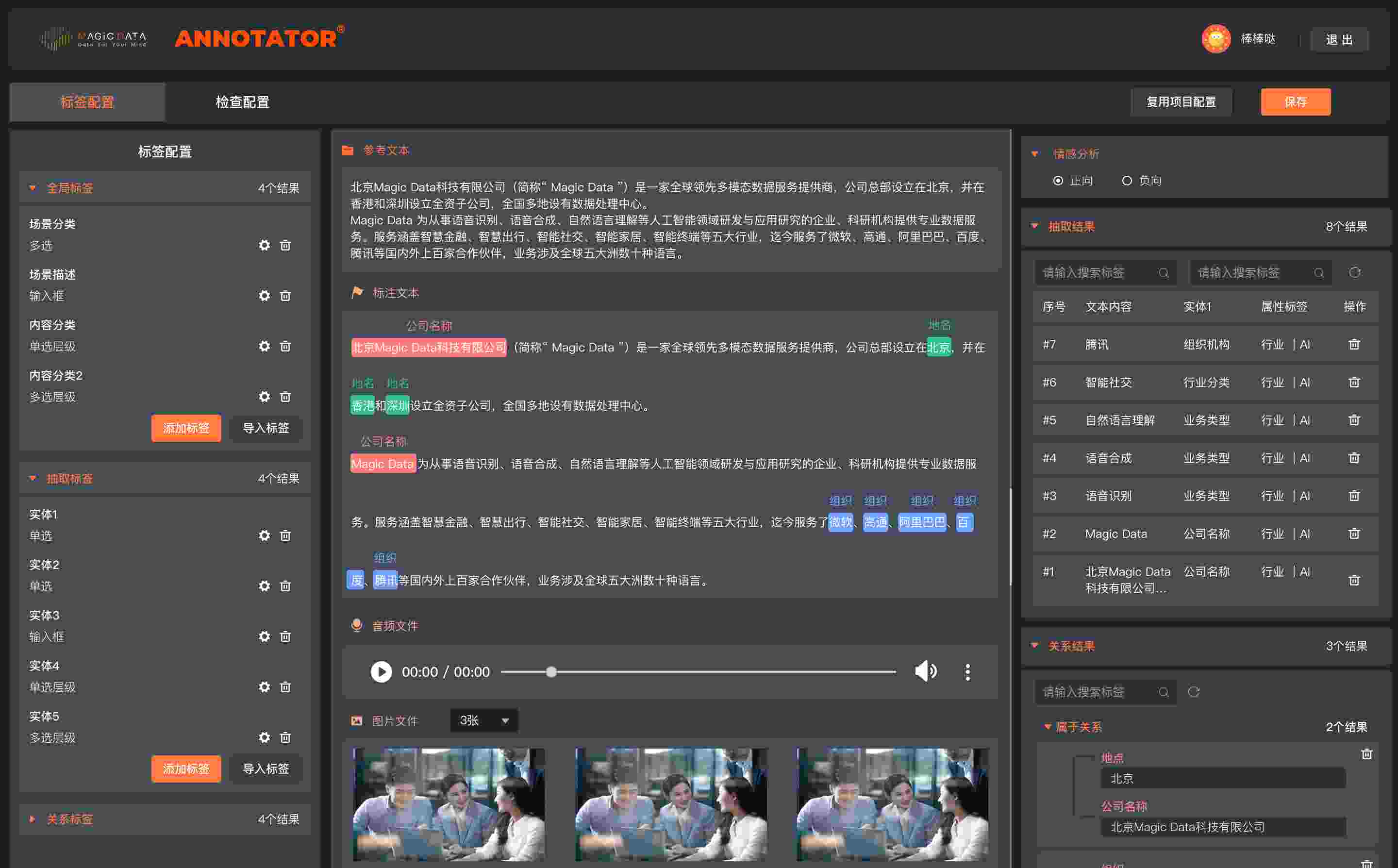Switch to the 检查配置 tab
The image size is (1398, 868).
(x=242, y=102)
